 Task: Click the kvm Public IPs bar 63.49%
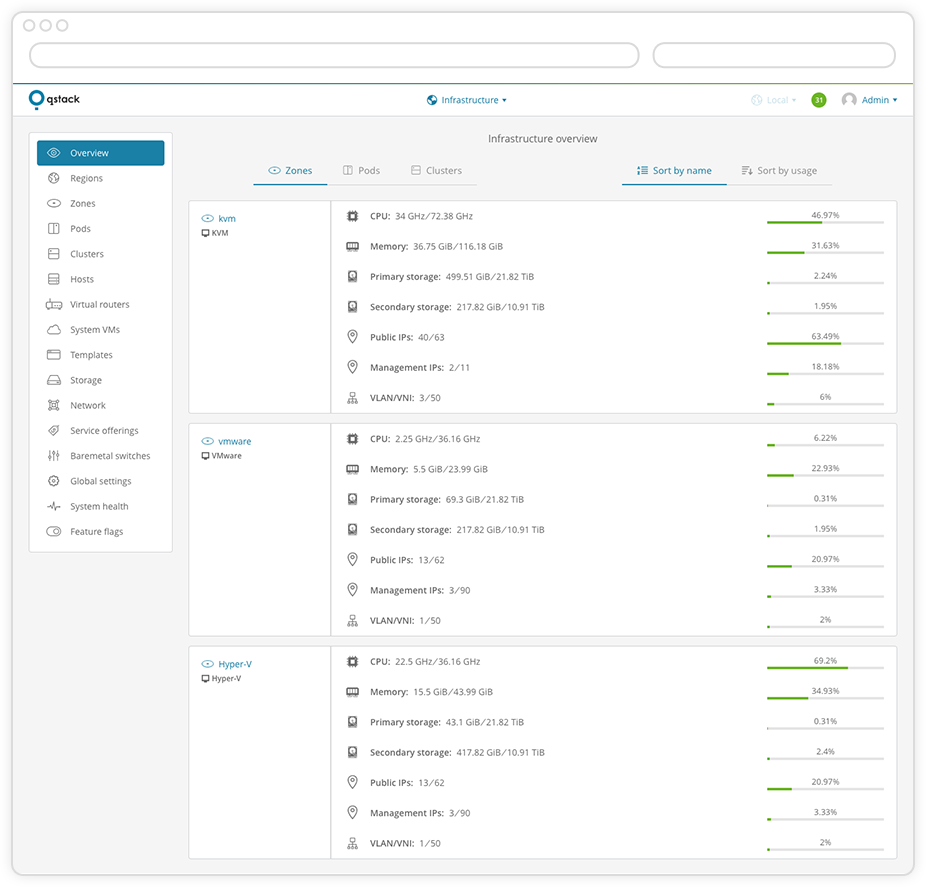click(825, 344)
